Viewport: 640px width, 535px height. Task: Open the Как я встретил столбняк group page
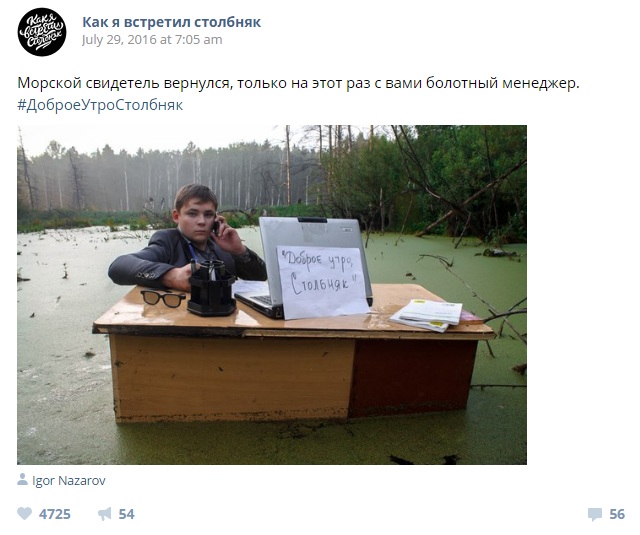tap(171, 22)
